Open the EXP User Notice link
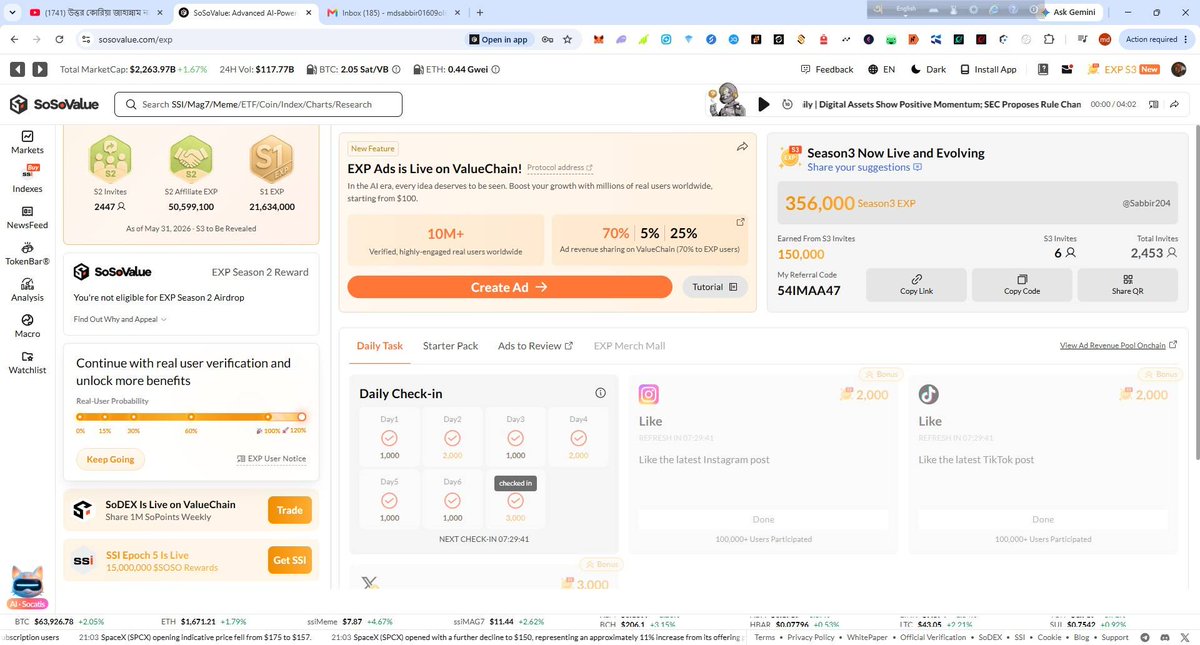 tap(271, 459)
